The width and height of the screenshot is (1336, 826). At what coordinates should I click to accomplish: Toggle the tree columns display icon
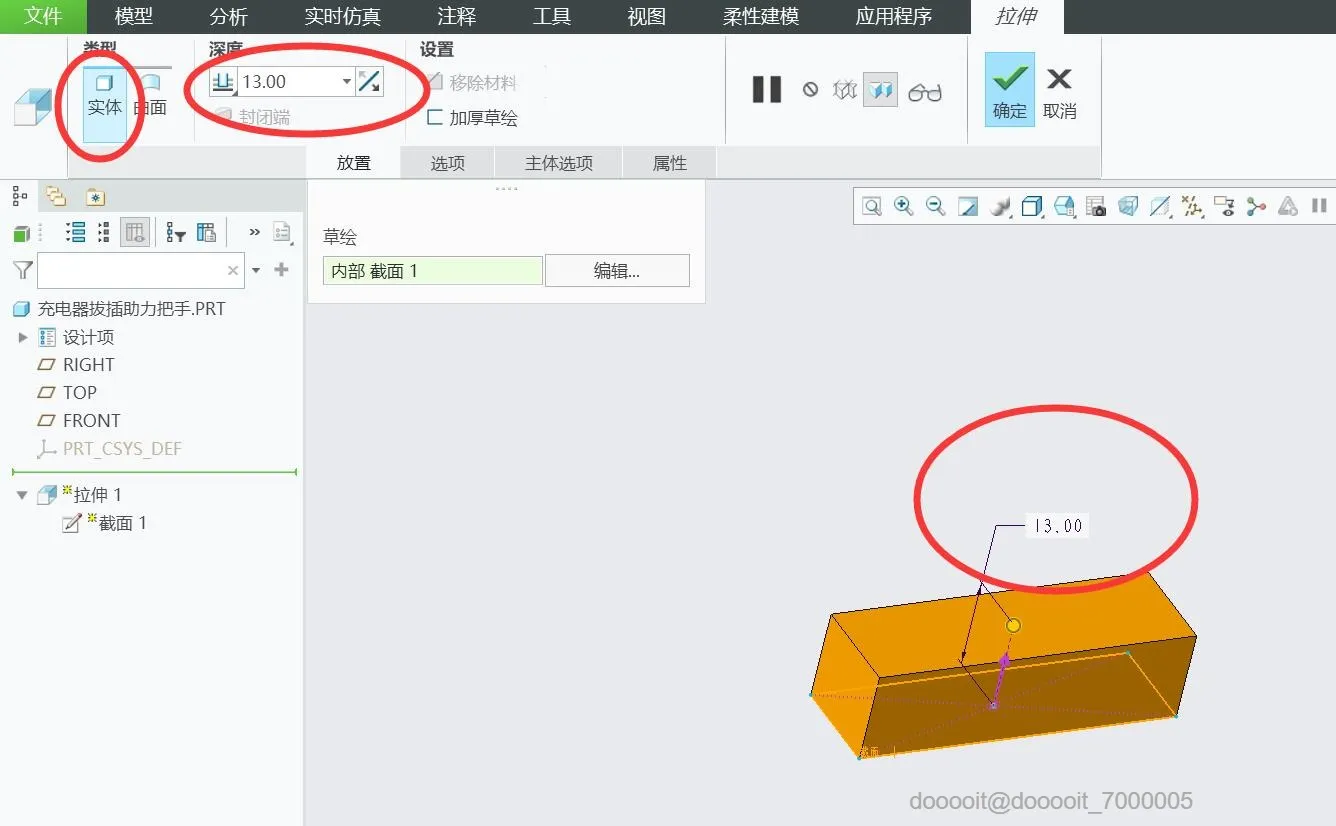pyautogui.click(x=135, y=233)
